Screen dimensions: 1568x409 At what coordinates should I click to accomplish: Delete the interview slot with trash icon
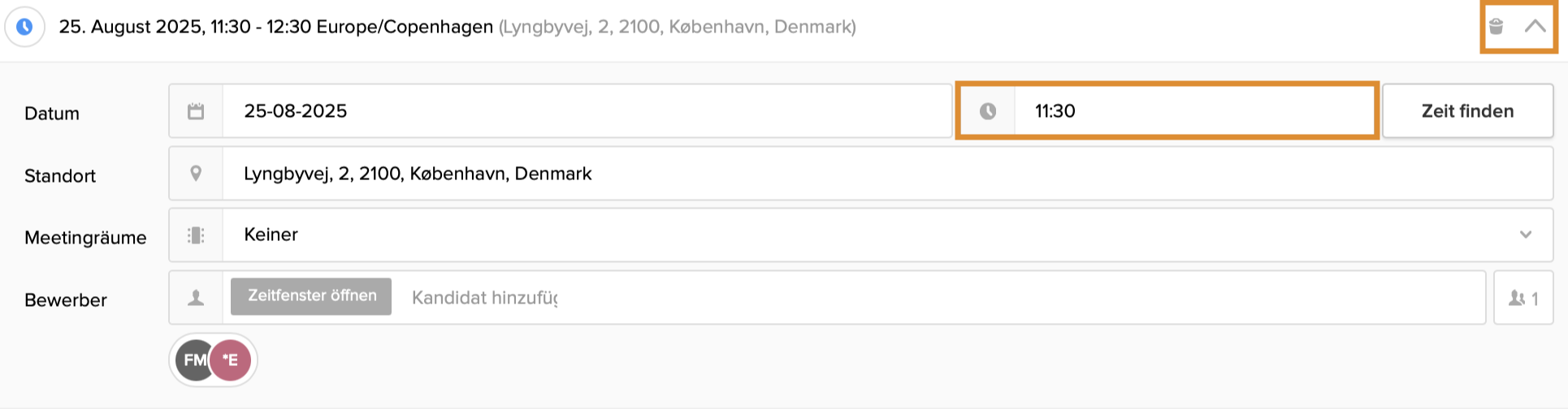[1497, 27]
